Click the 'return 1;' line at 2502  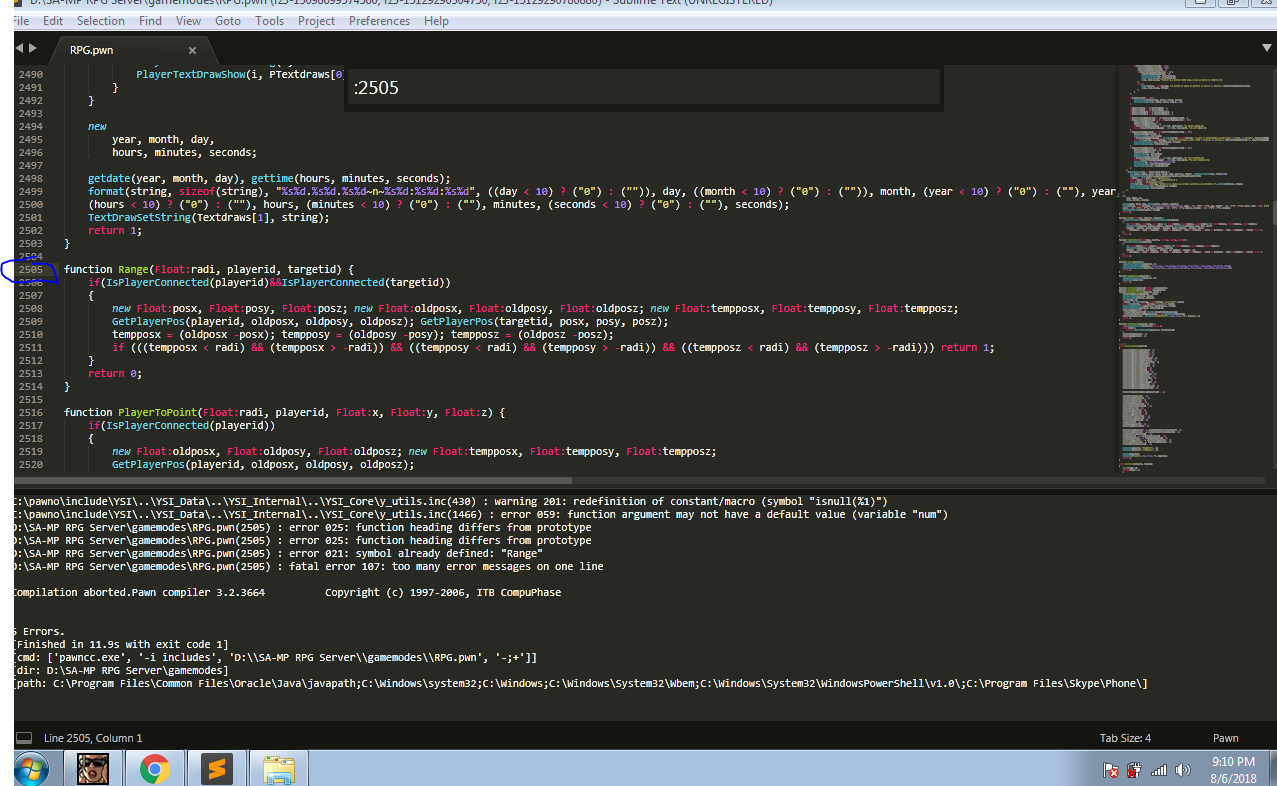point(115,230)
